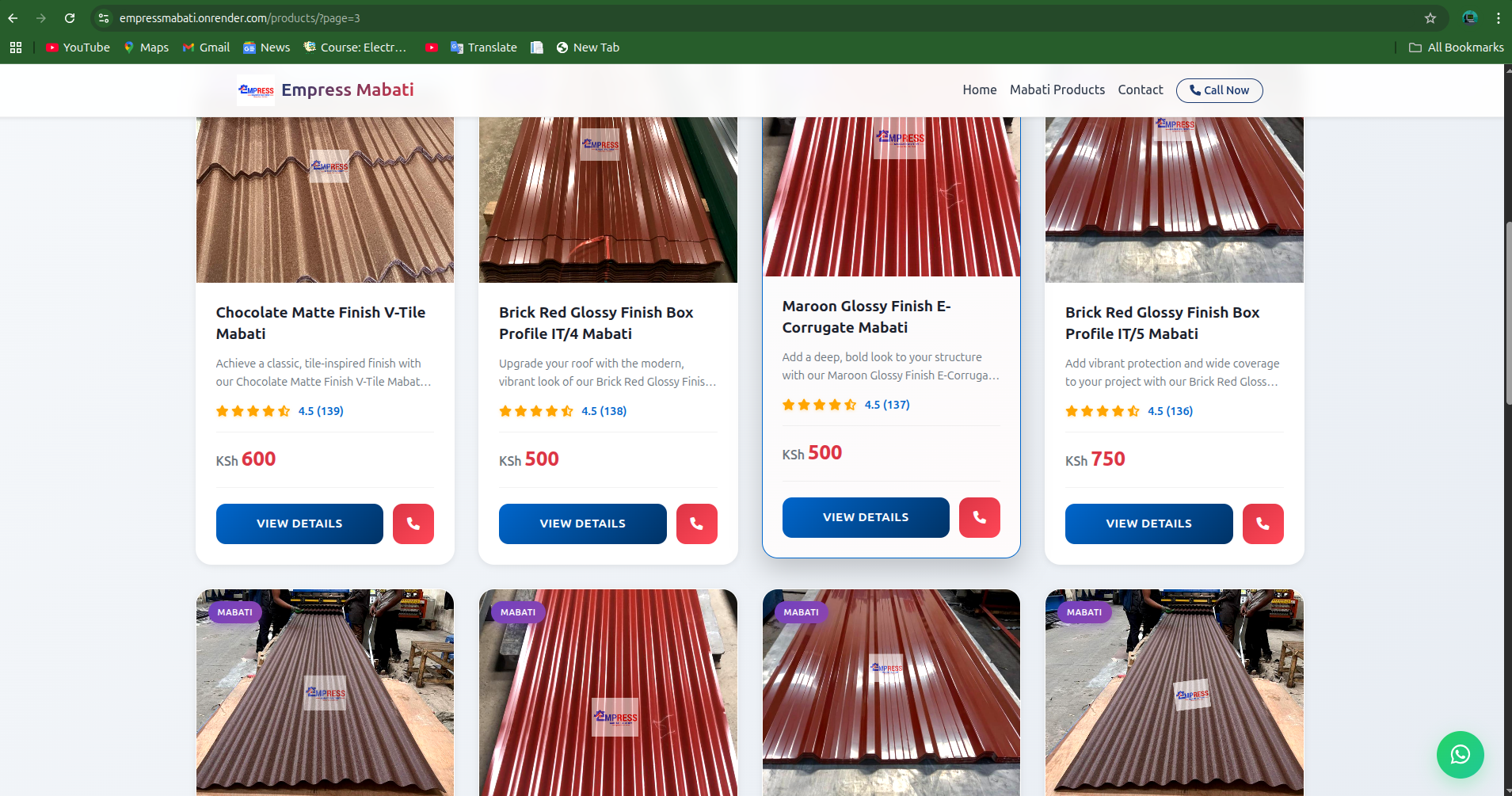This screenshot has height=796, width=1512.
Task: Click unlabeled red YouTube bookmark icon
Action: pyautogui.click(x=432, y=48)
